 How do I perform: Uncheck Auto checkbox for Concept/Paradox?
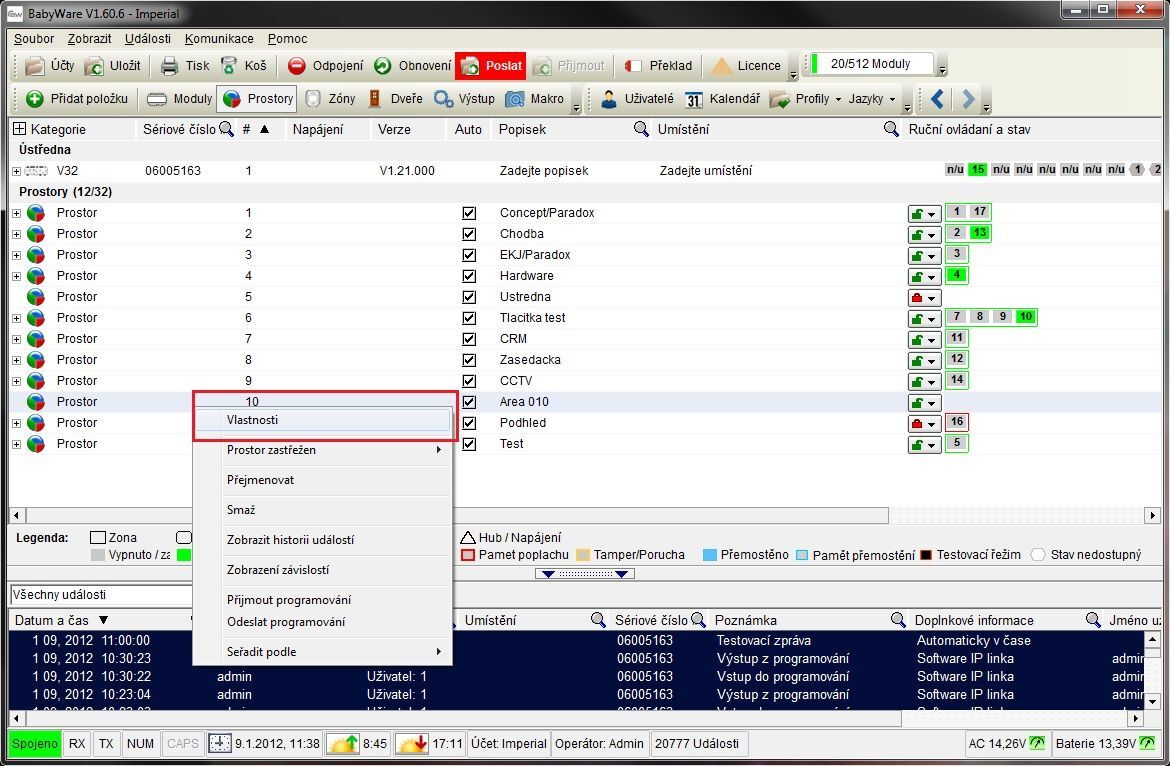tap(469, 213)
